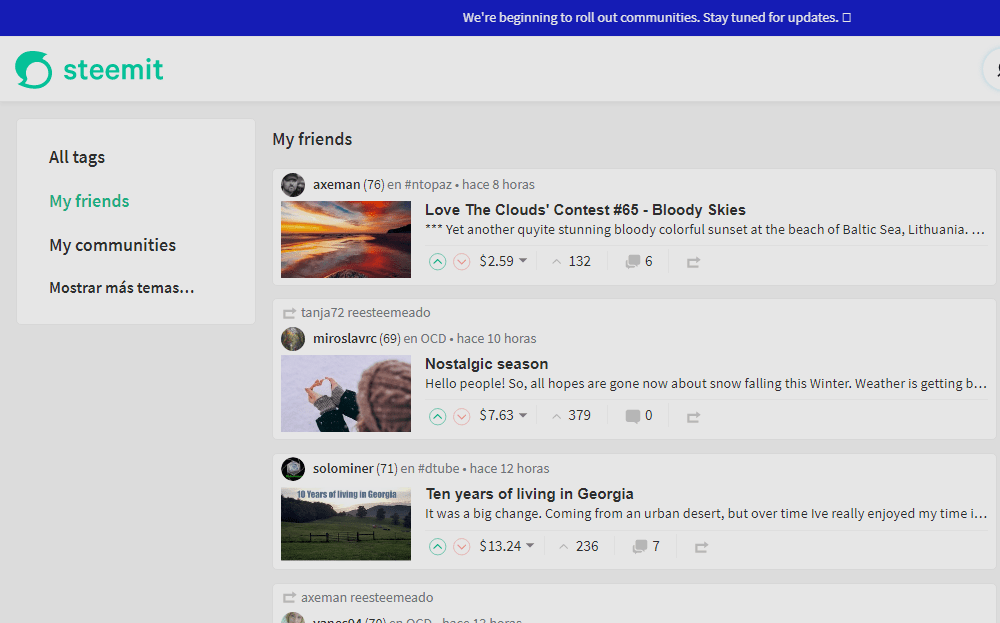Open solominer's profile avatar
The width and height of the screenshot is (1000, 623).
293,469
